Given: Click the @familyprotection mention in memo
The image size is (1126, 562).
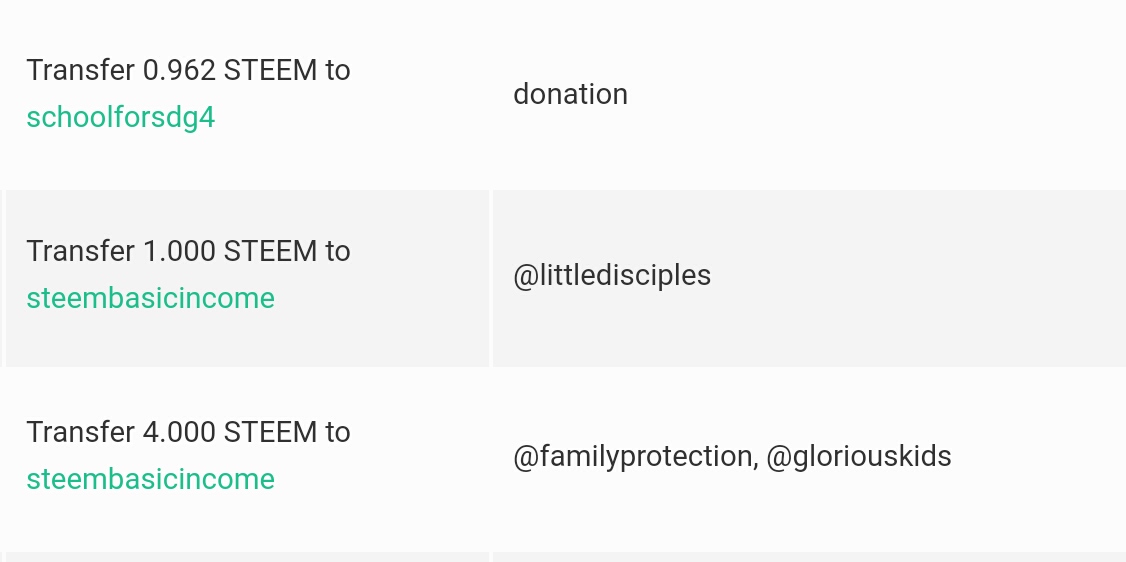Looking at the screenshot, I should pos(632,456).
